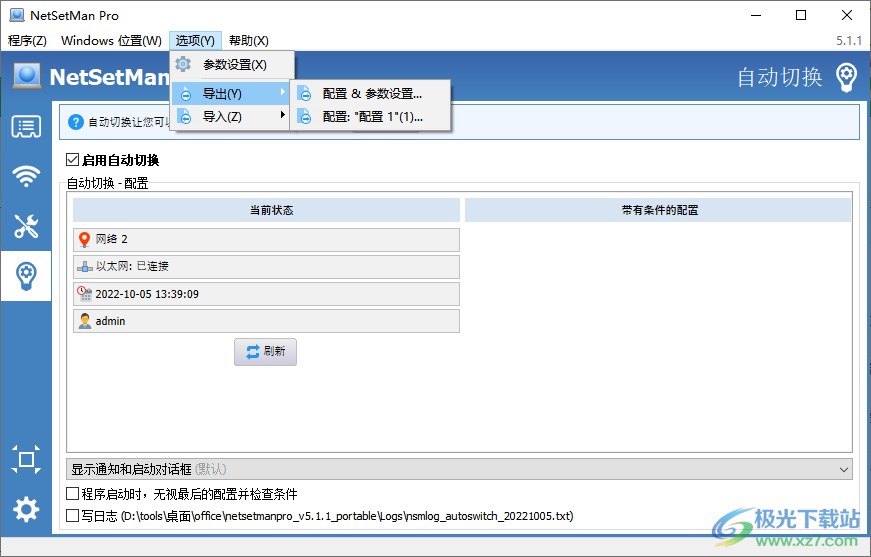871x557 pixels.
Task: Enable 程序启动时，无视最后的配置并检查条件 checkbox
Action: [72, 494]
